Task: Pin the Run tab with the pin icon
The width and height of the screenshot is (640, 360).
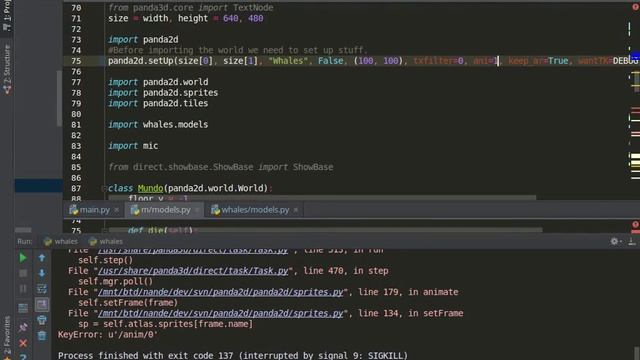Action: 23,327
